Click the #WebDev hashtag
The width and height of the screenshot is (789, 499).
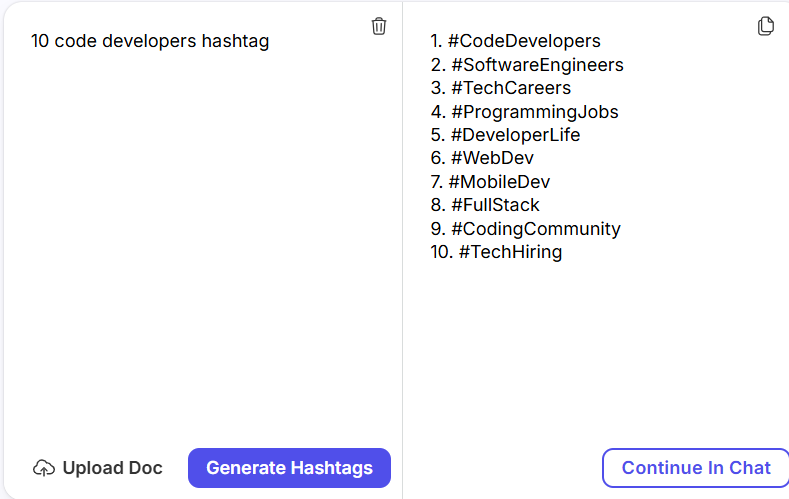(492, 158)
